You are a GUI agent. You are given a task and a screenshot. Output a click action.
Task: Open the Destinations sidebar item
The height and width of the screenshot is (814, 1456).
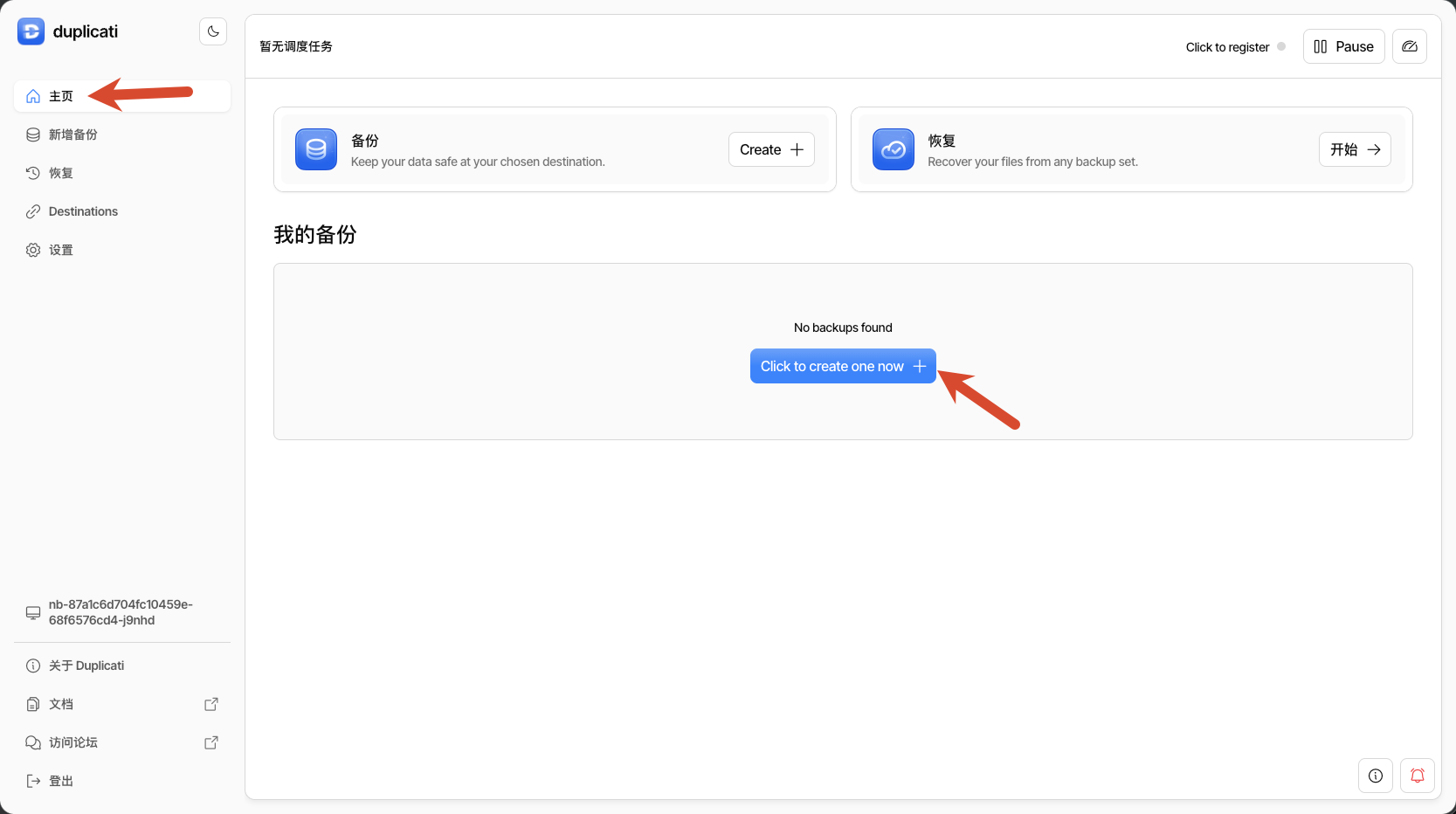122,211
